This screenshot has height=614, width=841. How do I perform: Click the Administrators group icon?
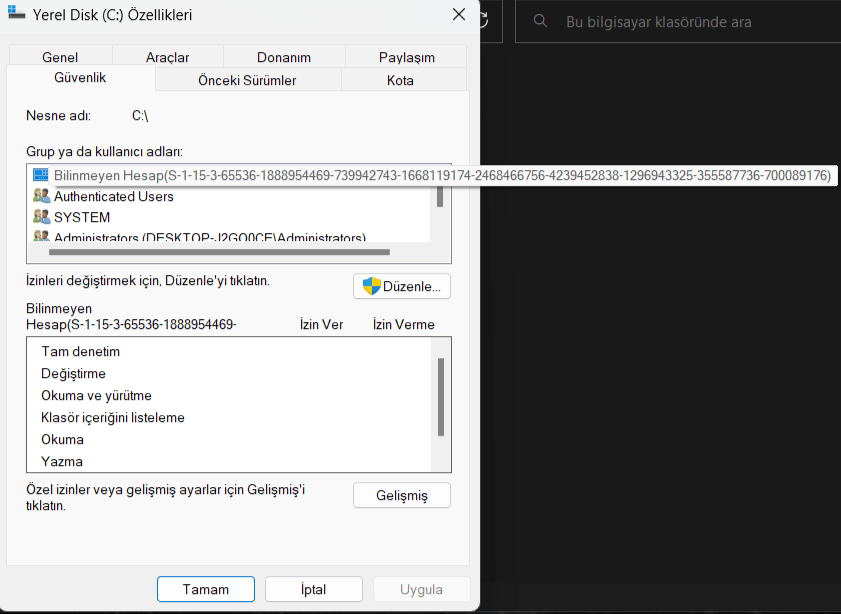[x=41, y=236]
